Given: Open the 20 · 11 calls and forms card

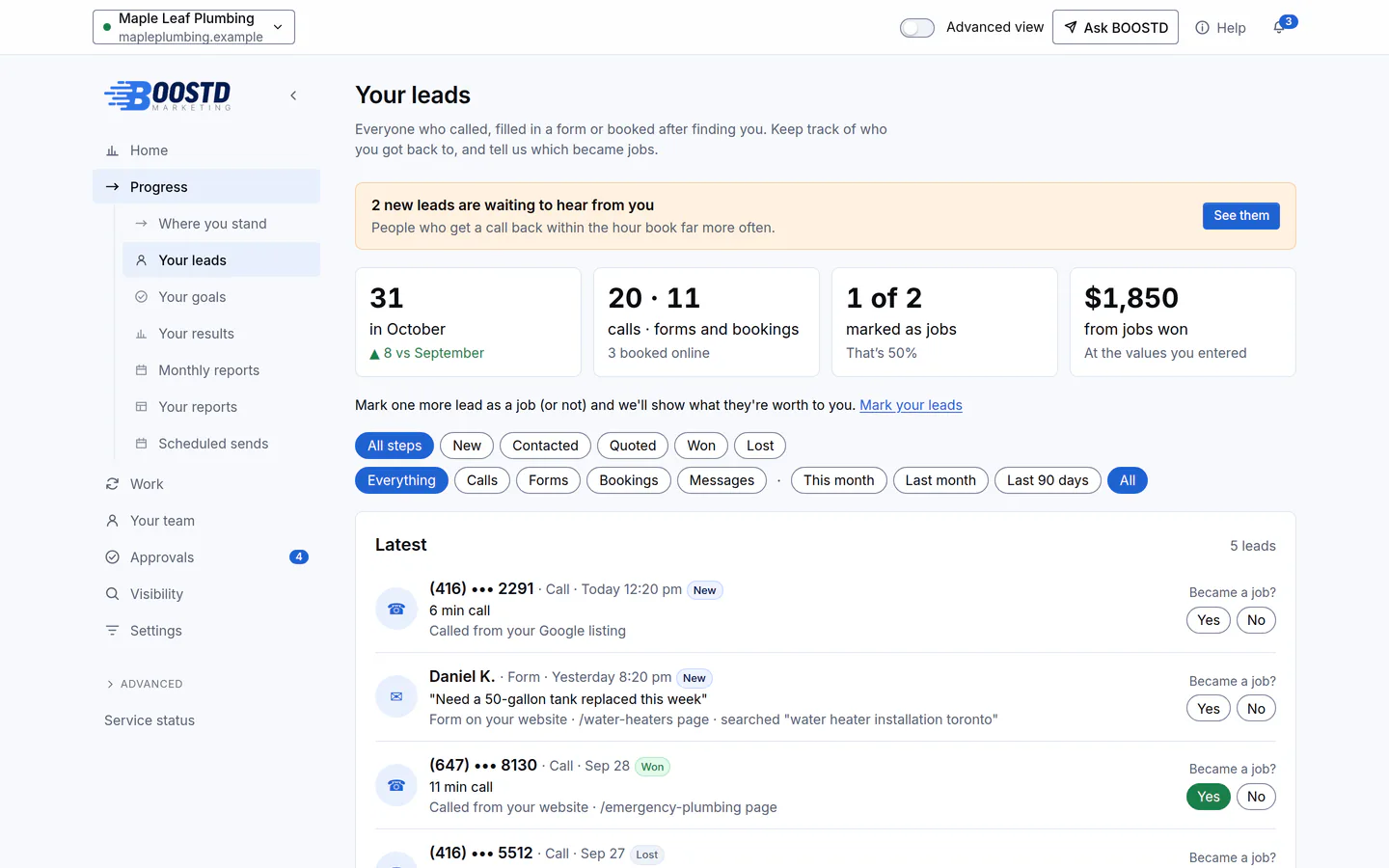Looking at the screenshot, I should pos(706,322).
